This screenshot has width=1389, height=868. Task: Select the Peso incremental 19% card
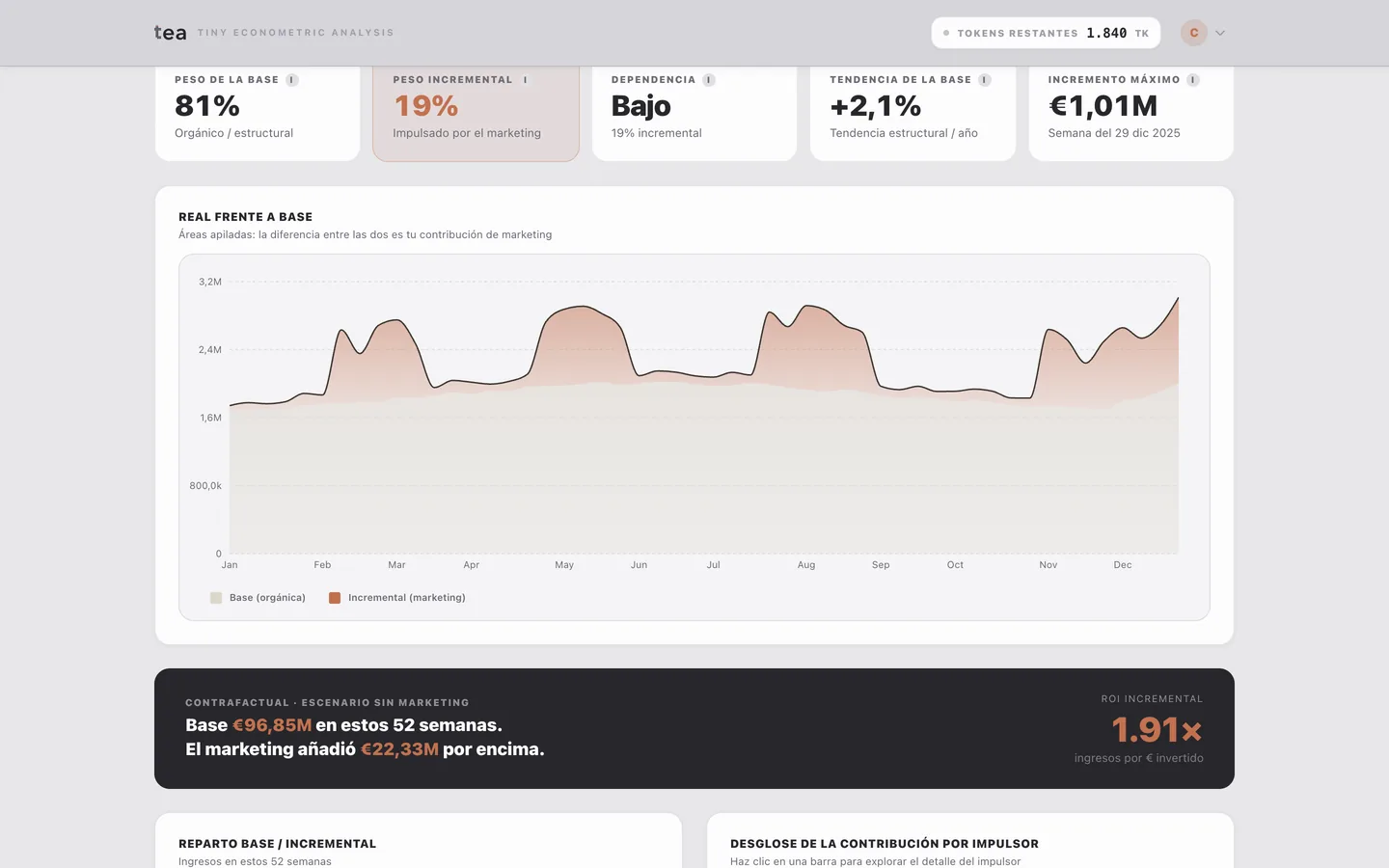click(x=476, y=112)
